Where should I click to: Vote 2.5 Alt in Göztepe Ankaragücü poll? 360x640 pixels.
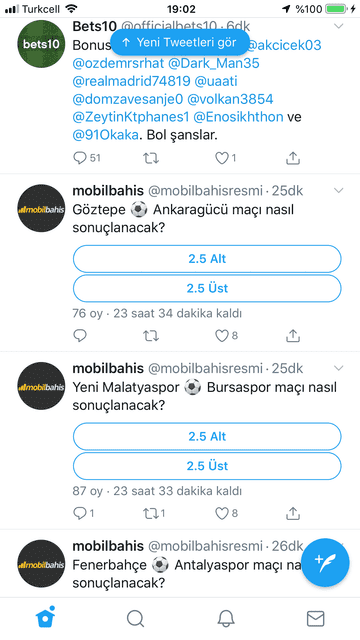pyautogui.click(x=207, y=259)
